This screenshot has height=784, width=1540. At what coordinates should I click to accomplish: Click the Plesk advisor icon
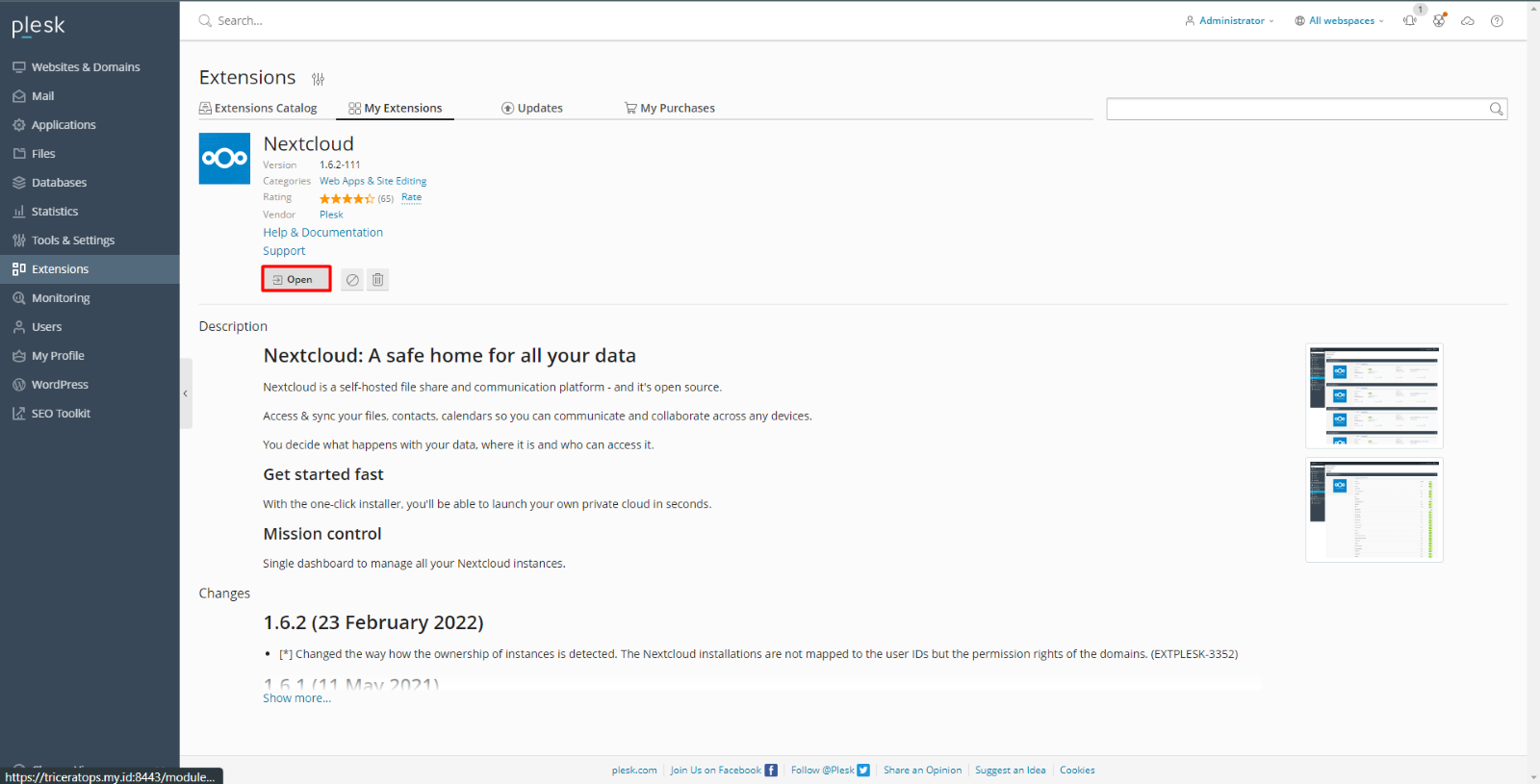pos(1439,20)
